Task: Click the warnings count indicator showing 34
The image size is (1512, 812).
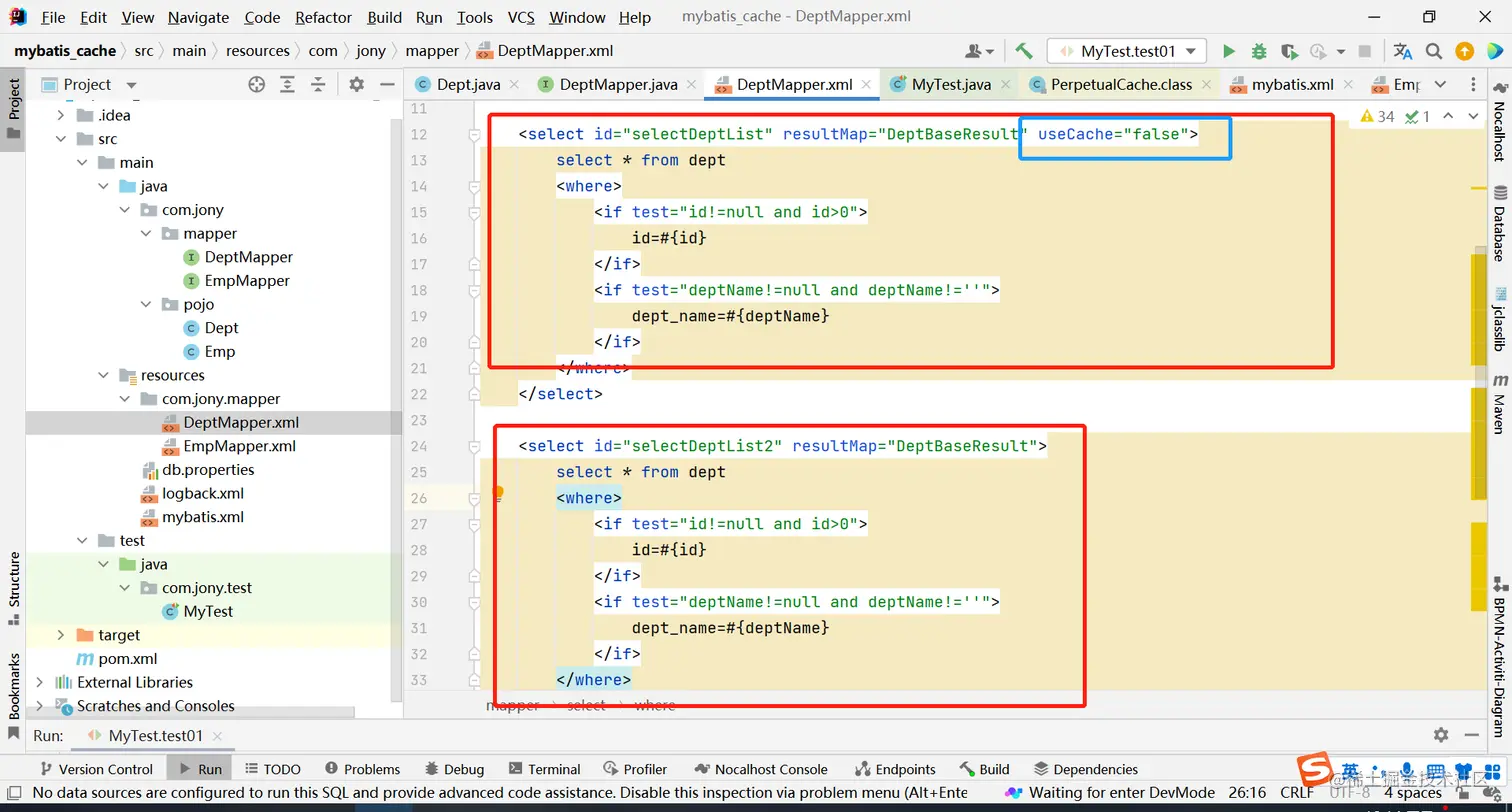Action: [x=1377, y=117]
